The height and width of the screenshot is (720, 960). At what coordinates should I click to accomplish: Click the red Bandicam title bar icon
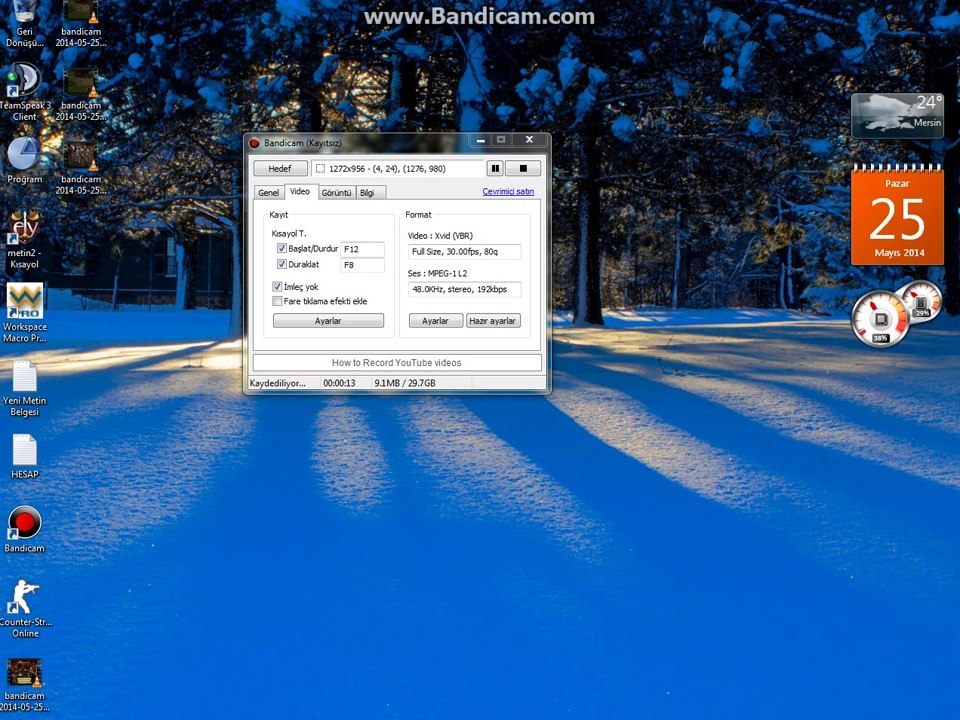tap(254, 143)
